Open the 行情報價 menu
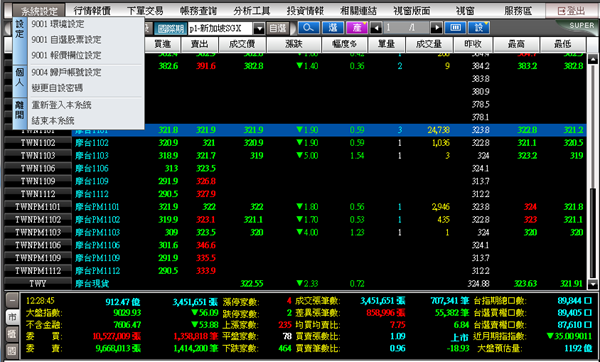Image resolution: width=600 pixels, height=362 pixels. [92, 10]
